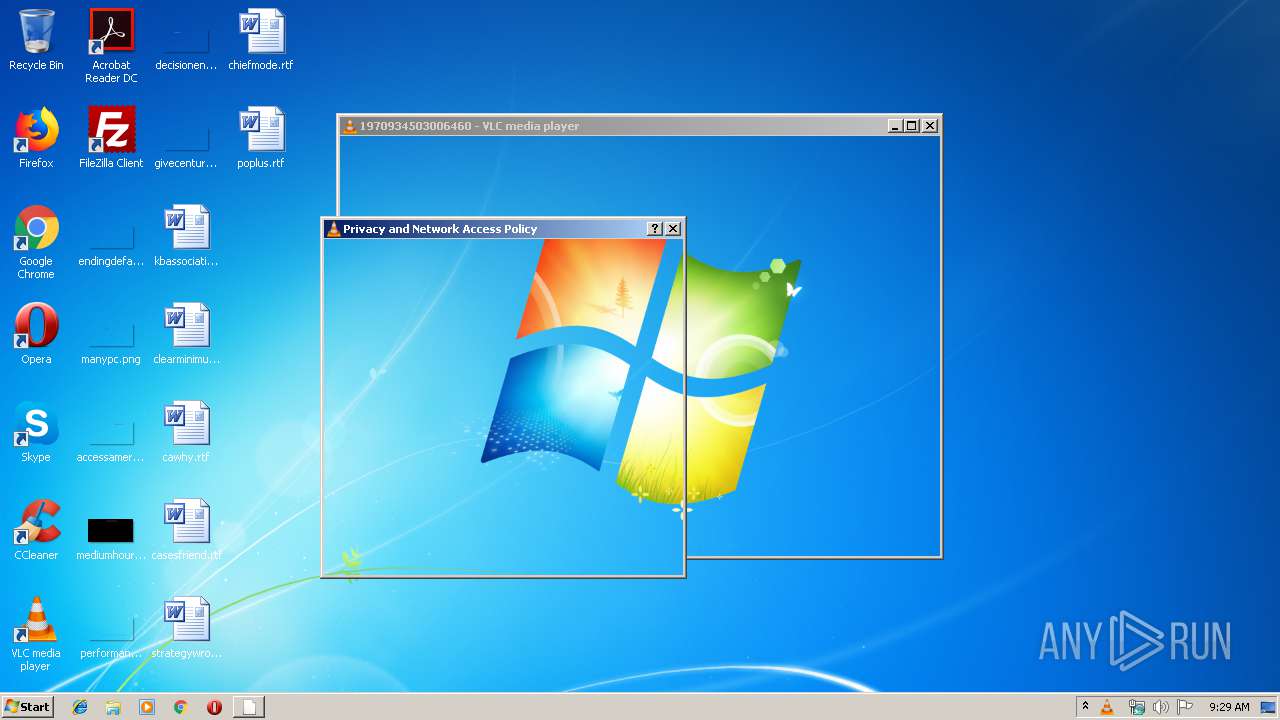Maximize the VLC media player window

coord(912,126)
